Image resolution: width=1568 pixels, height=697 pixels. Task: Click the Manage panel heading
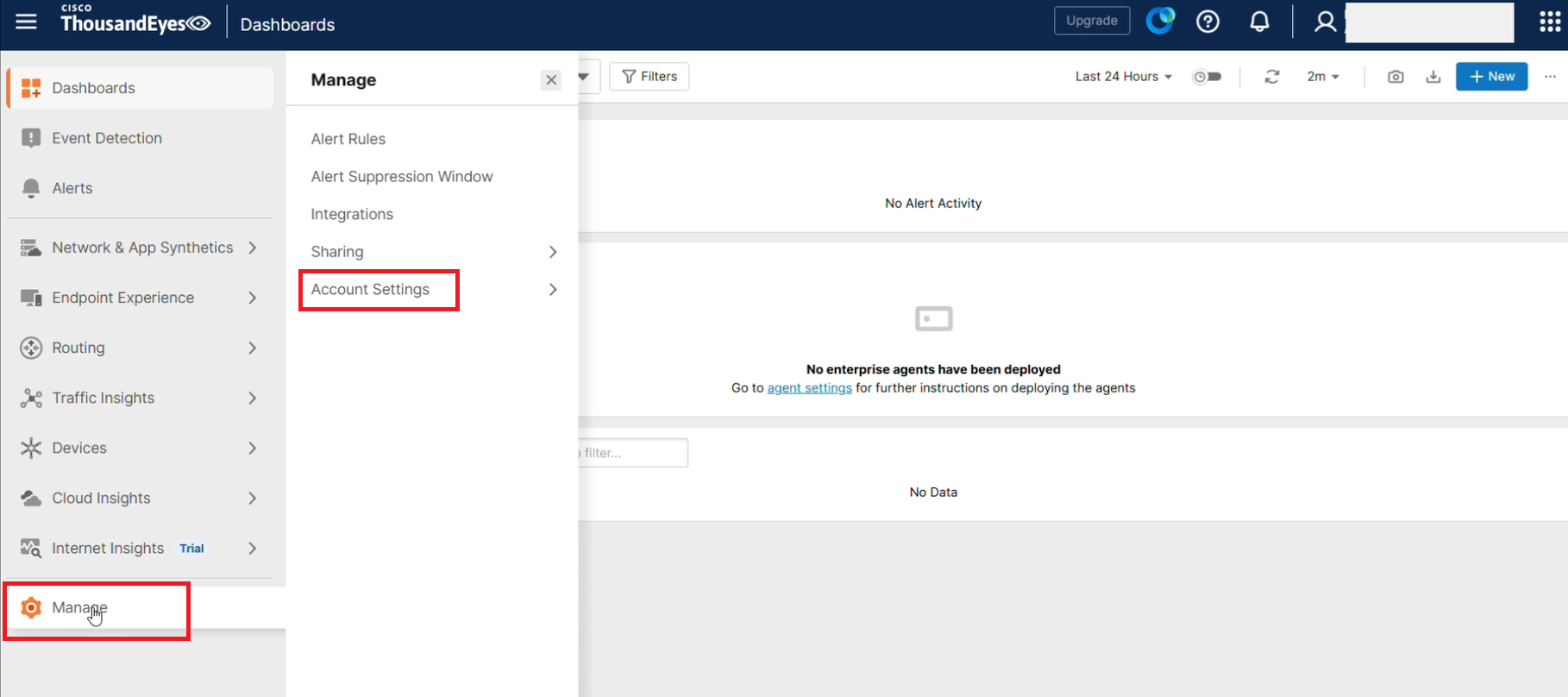point(343,80)
